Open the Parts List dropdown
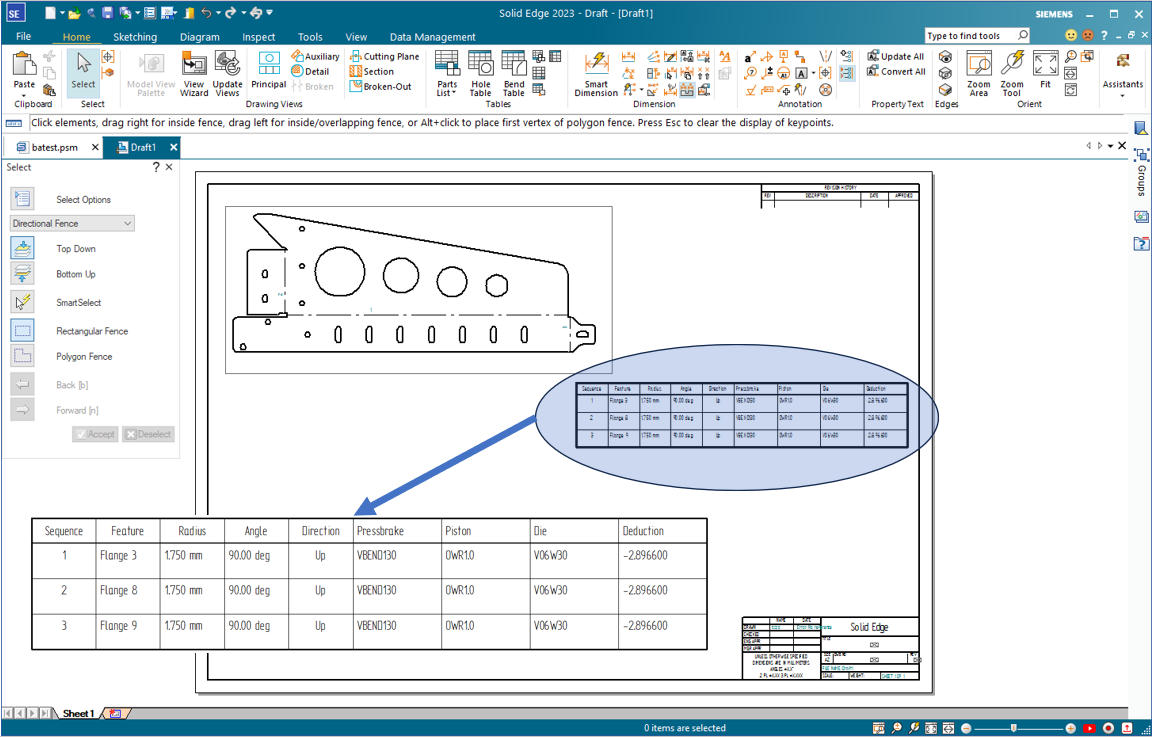1152x737 pixels. click(x=446, y=68)
